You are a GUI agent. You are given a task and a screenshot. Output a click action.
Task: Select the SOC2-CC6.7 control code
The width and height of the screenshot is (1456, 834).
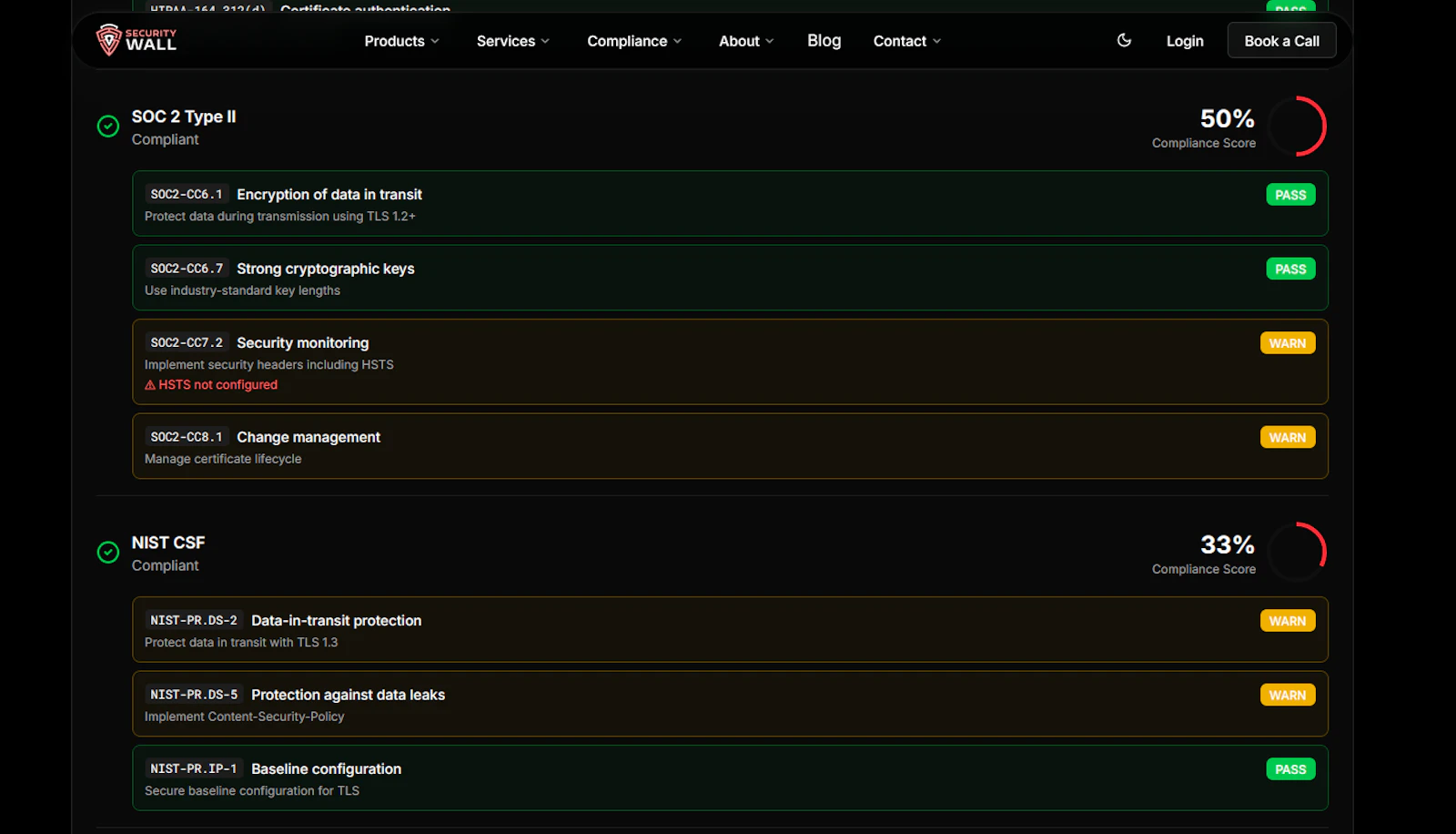pyautogui.click(x=187, y=269)
